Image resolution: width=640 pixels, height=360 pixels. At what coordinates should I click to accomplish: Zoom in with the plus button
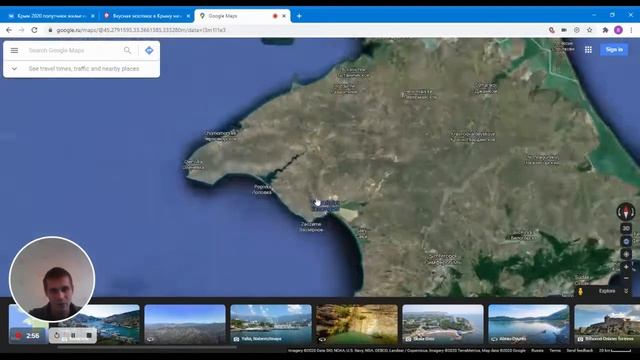point(626,267)
